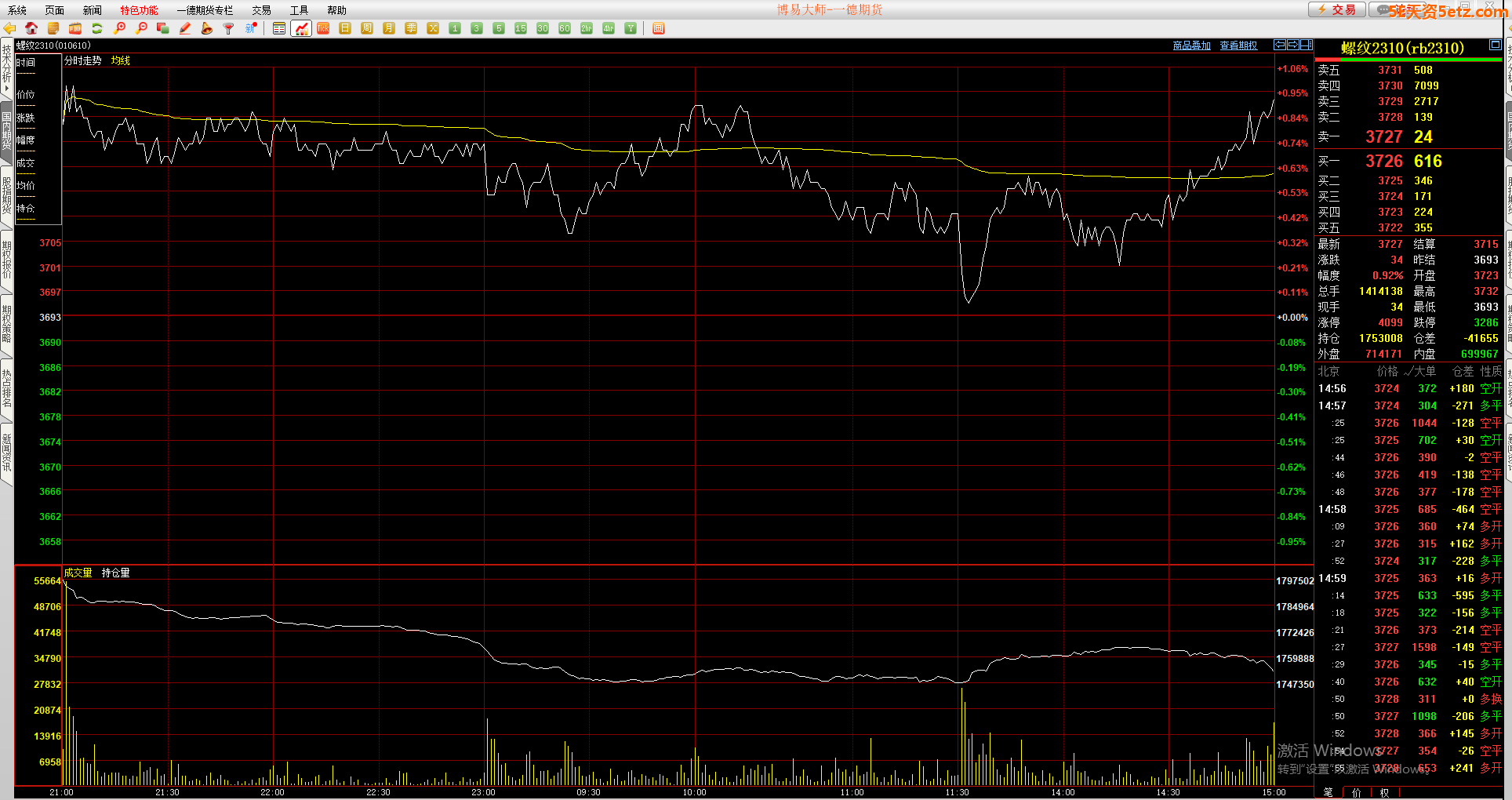1512x800 pixels.
Task: Click the green refresh arrows icon
Action: [x=97, y=28]
